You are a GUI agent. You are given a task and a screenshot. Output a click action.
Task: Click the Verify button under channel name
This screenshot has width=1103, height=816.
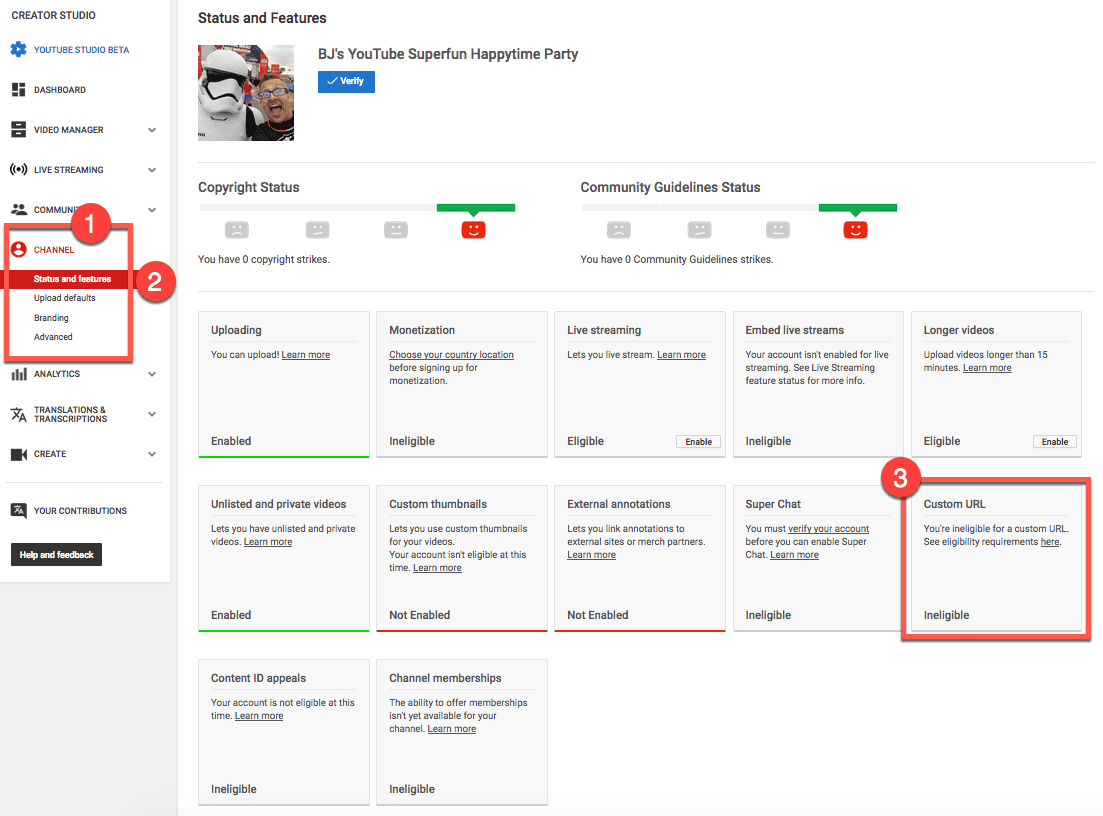tap(346, 81)
